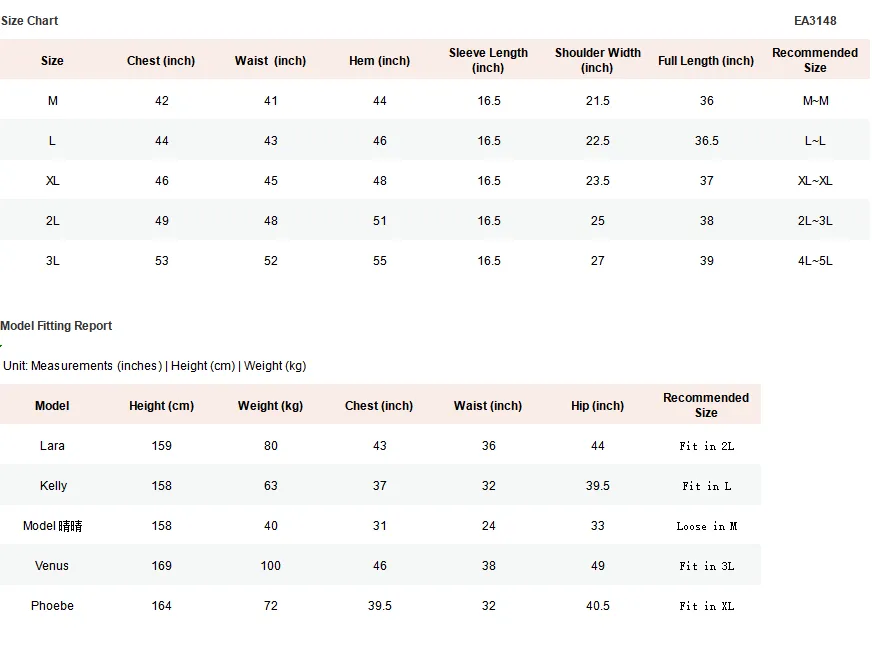Select the XL~XL recommended size cell
The image size is (872, 660).
click(x=815, y=181)
